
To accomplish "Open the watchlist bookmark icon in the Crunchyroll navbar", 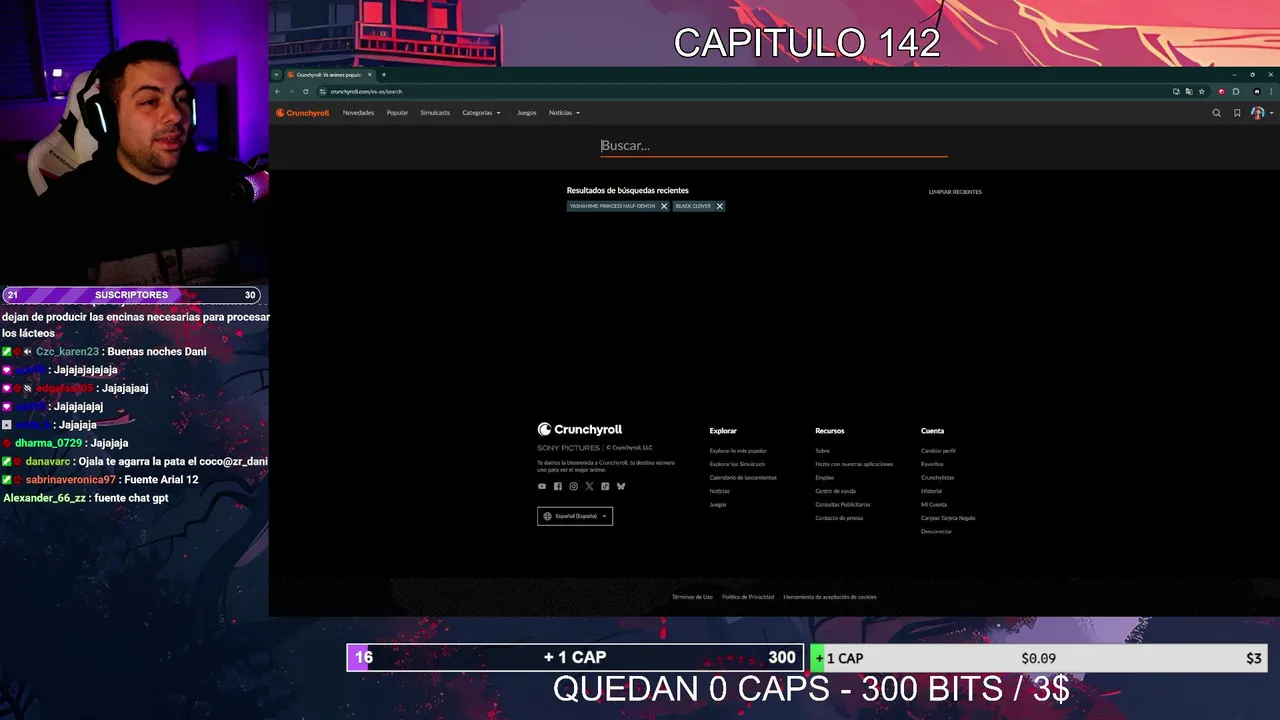I will tap(1237, 113).
